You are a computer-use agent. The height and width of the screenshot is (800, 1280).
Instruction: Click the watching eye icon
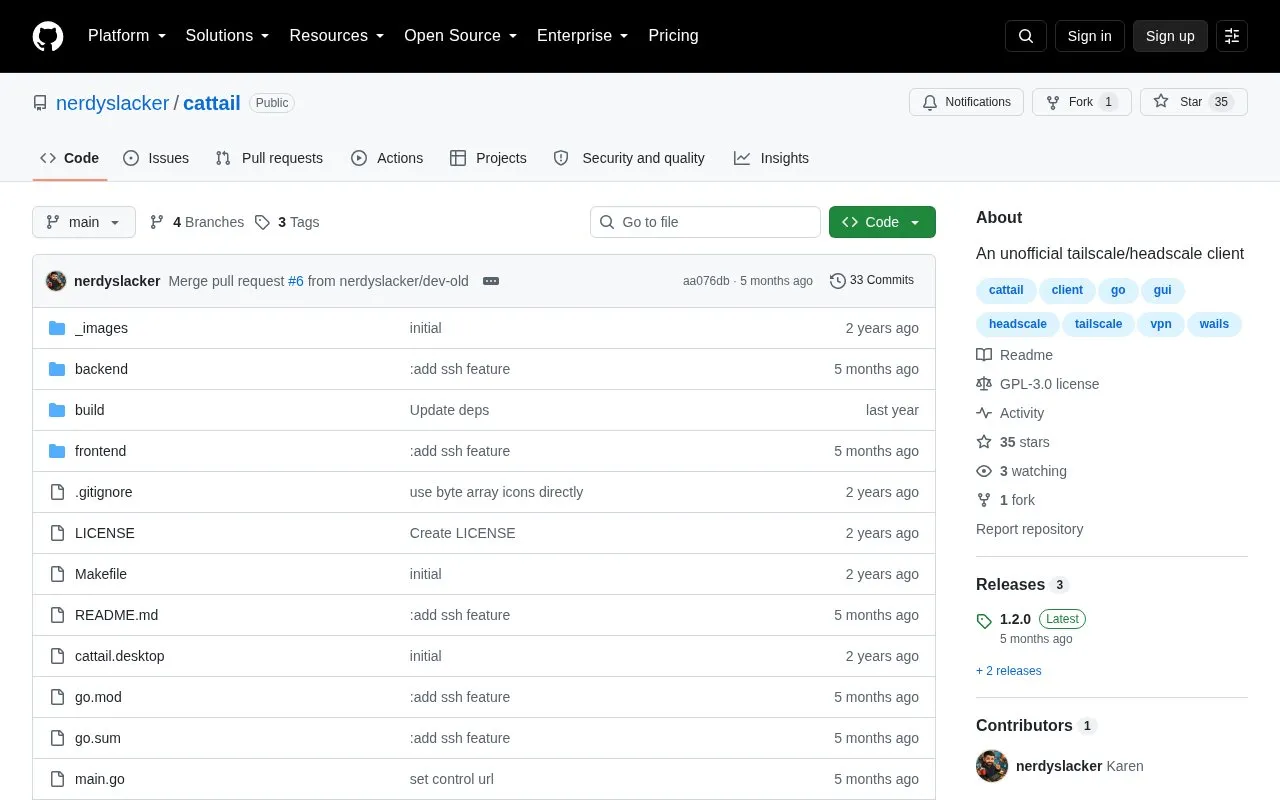[x=984, y=471]
